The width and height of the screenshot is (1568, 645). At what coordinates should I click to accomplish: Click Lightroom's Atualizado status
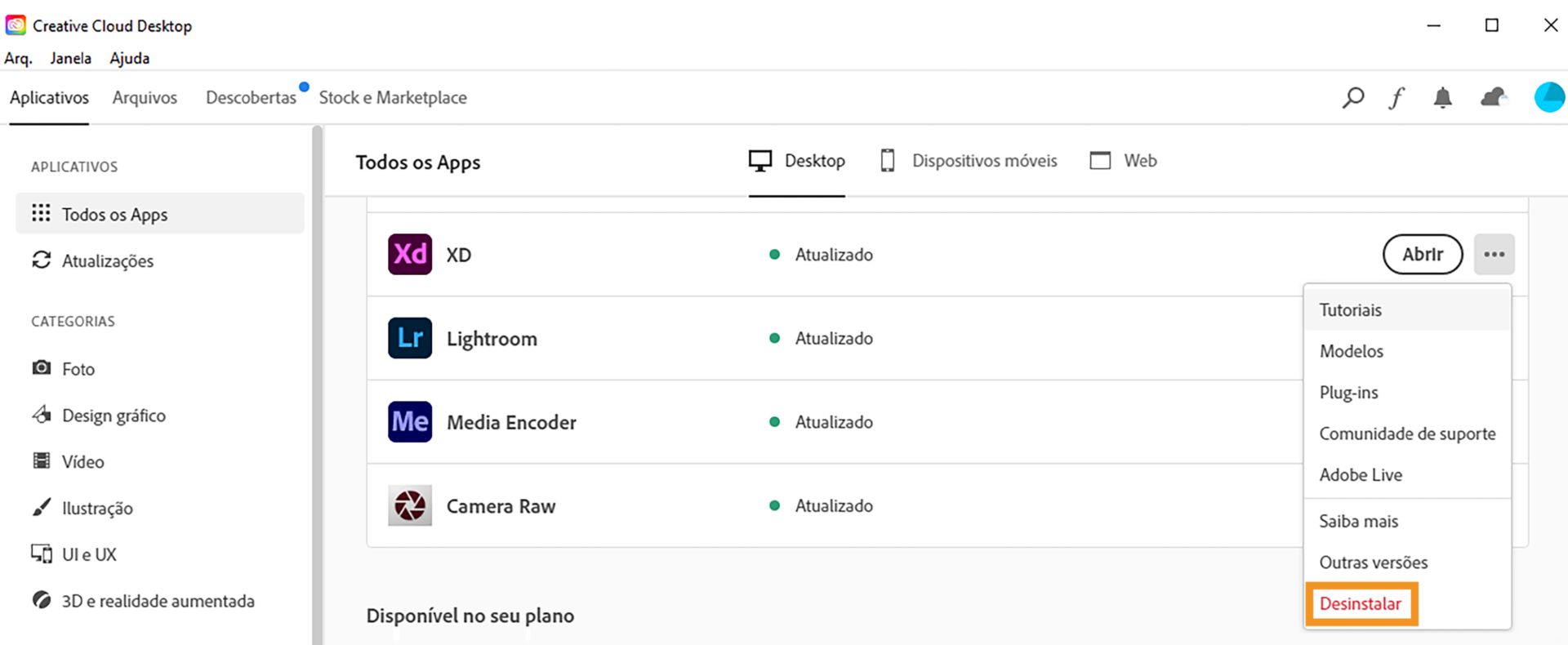coord(822,338)
